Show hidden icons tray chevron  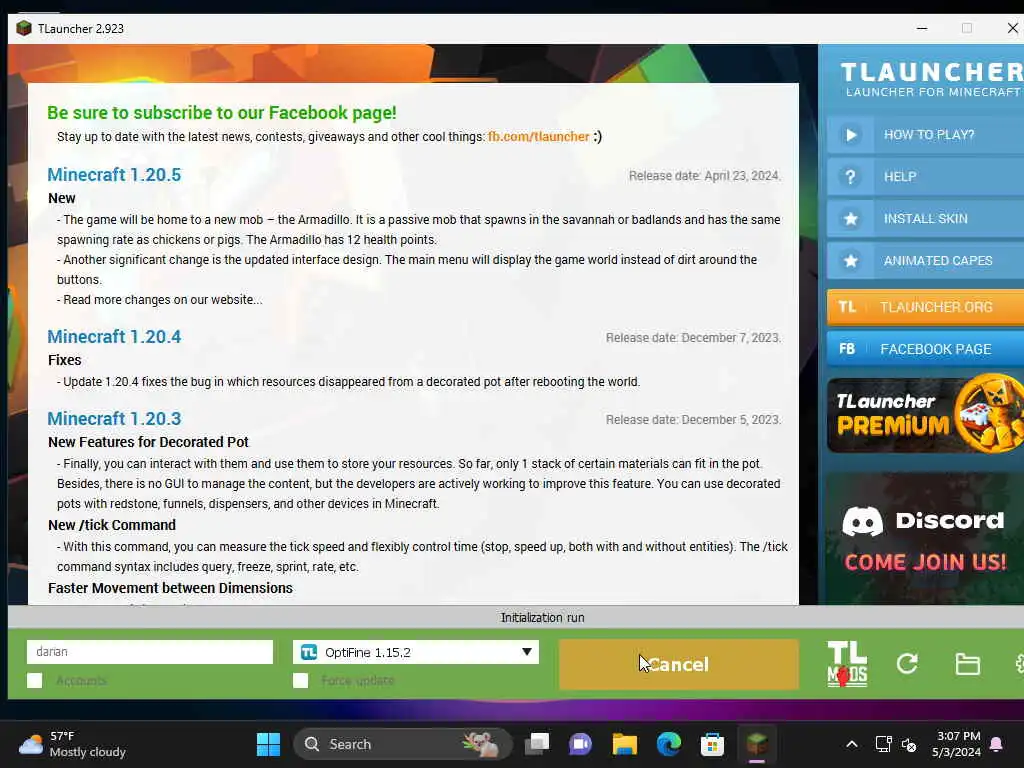click(852, 744)
